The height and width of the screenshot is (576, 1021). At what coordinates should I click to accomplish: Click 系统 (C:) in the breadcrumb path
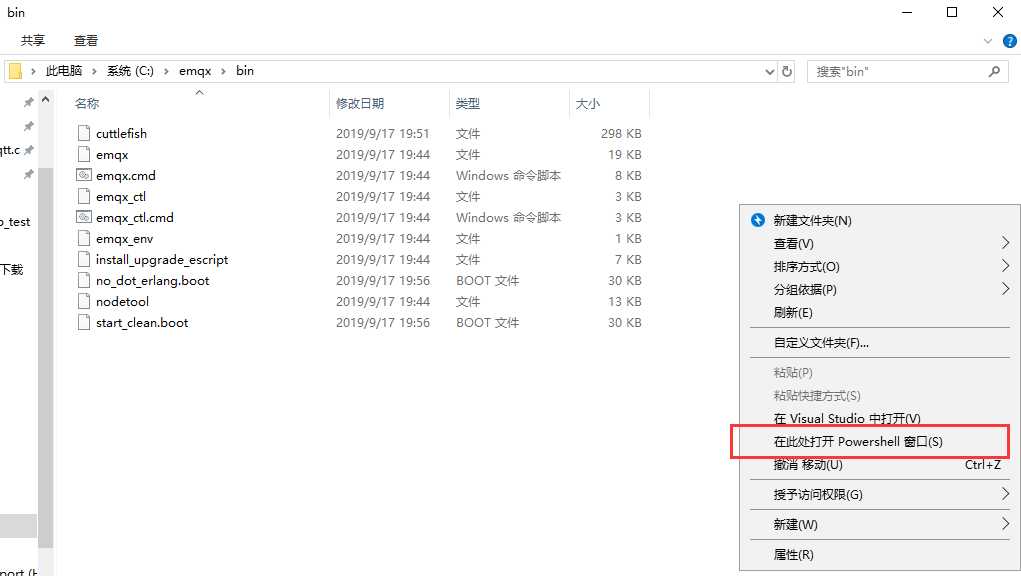(x=130, y=71)
